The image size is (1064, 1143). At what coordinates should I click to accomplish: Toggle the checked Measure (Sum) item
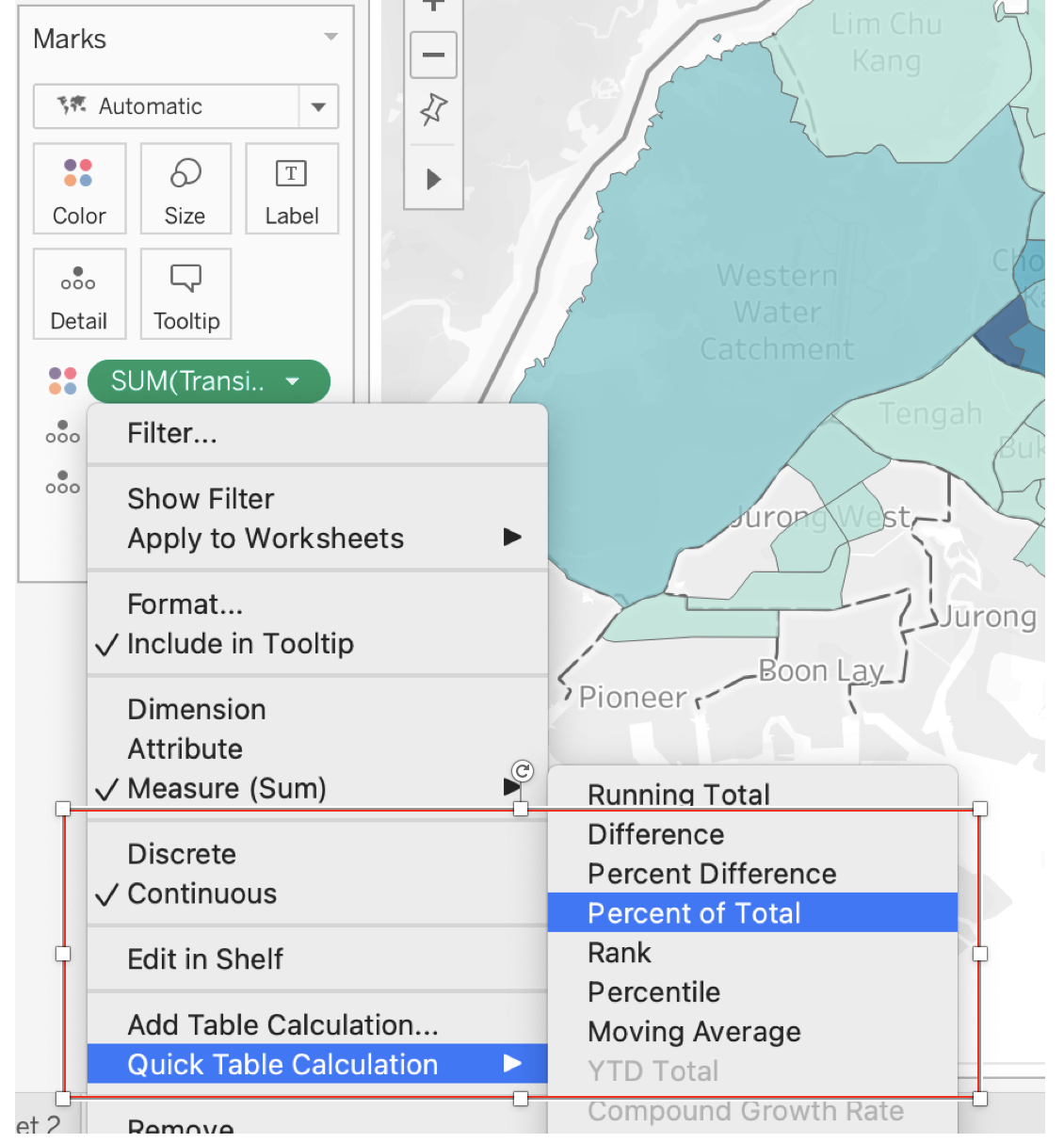click(226, 788)
